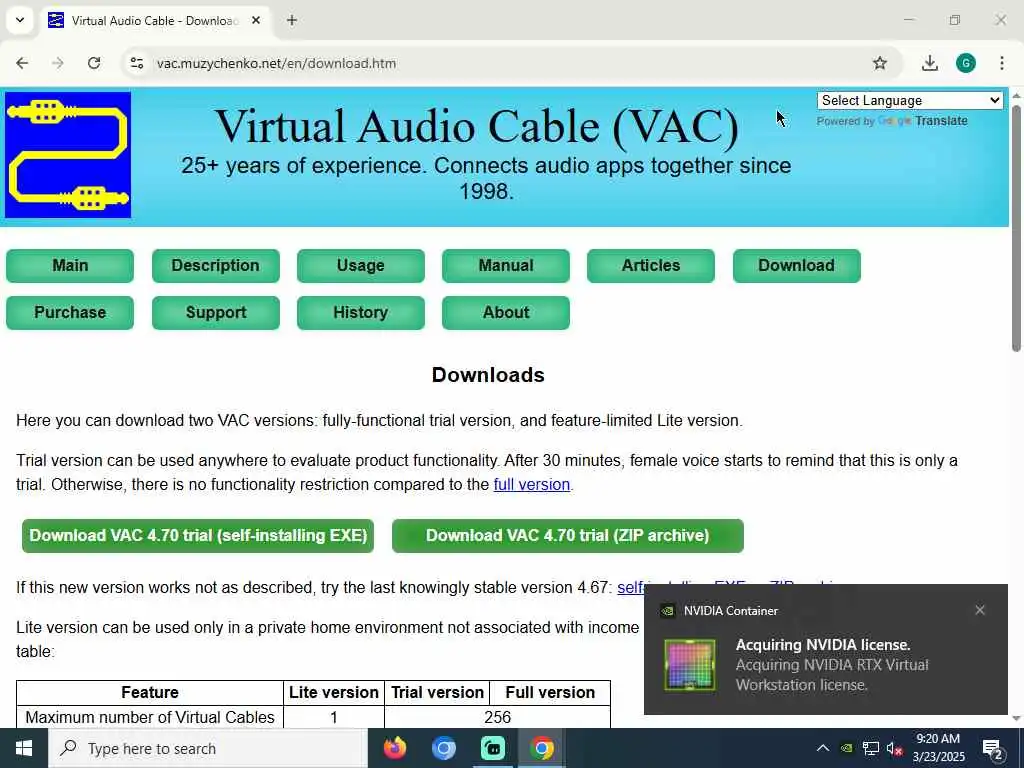
Task: Click the 'Powered by Google Translate' text
Action: pos(891,121)
